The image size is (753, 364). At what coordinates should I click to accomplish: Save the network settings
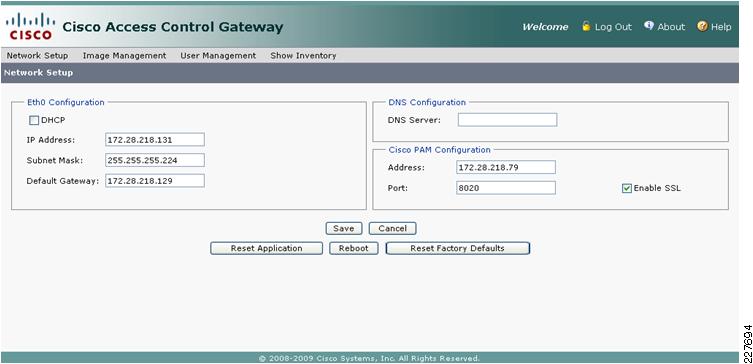tap(343, 229)
